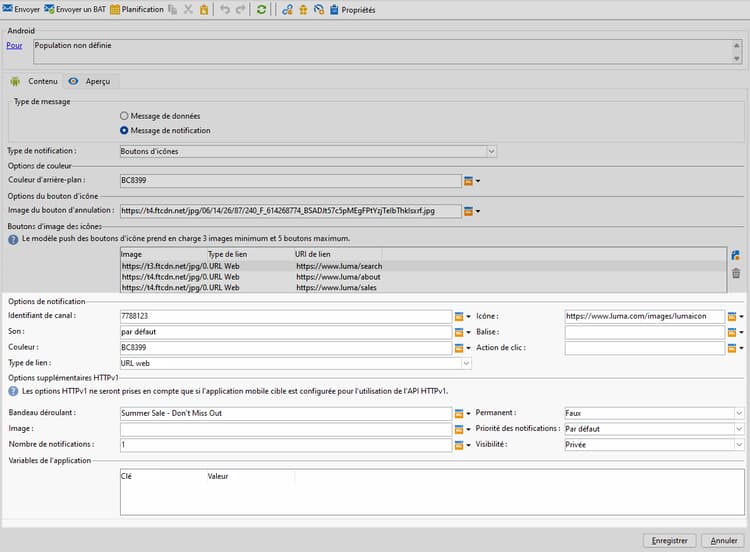
Task: Click the Propriétés clipboard icon
Action: point(334,9)
